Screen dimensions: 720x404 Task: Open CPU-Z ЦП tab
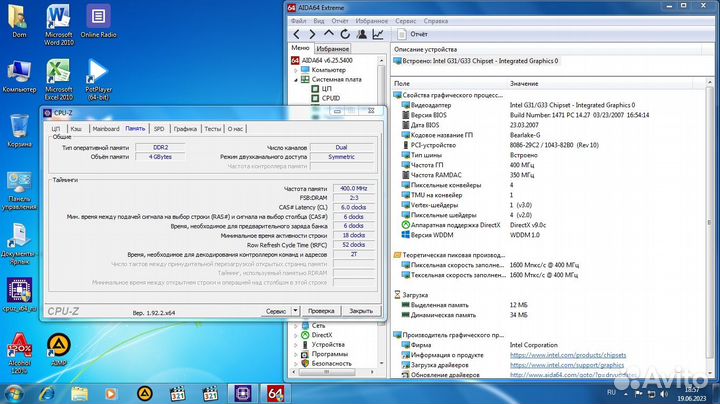pos(56,129)
